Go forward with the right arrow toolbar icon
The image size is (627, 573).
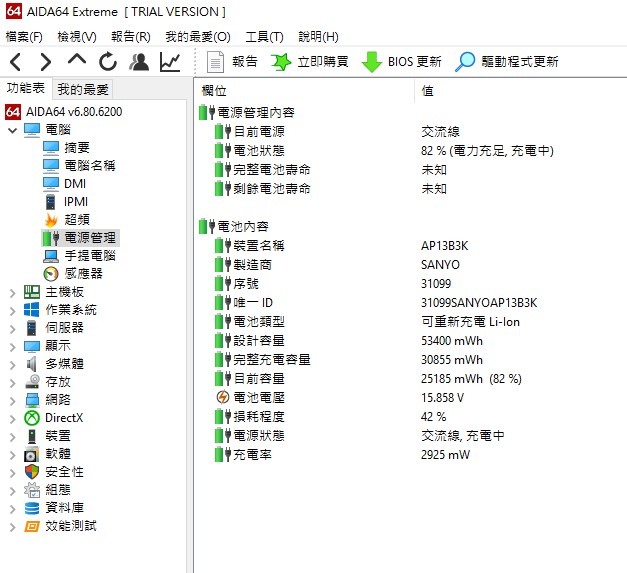46,62
